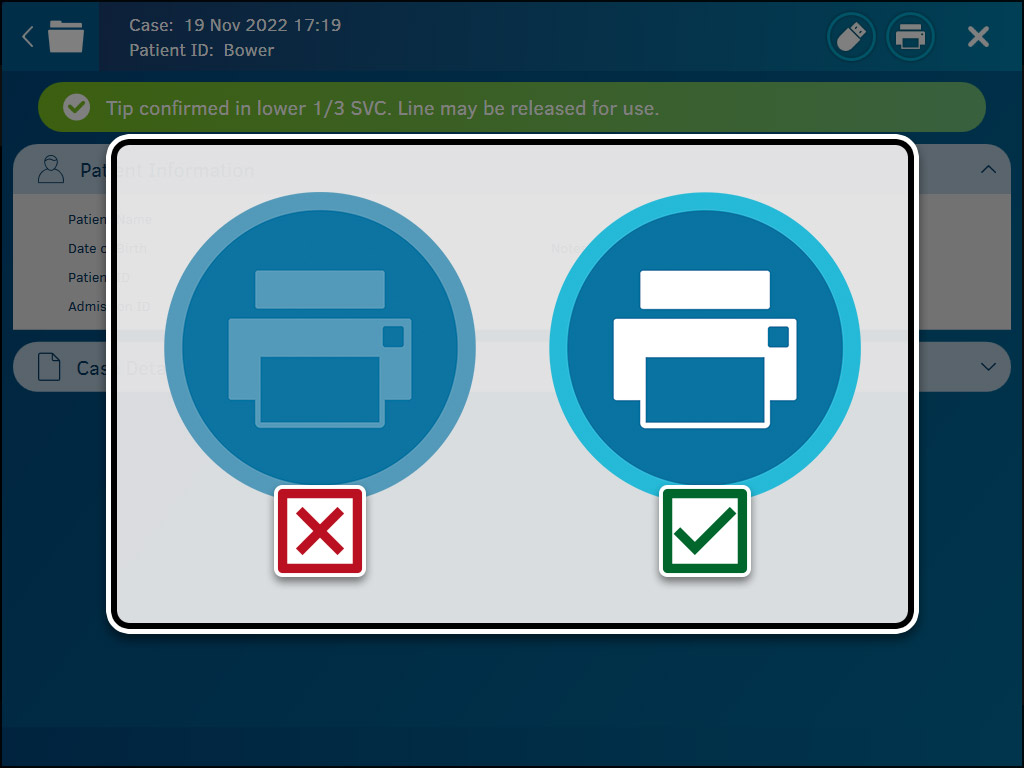Confirm printing with the green checkmark box
Viewport: 1024px width, 768px height.
pos(705,531)
